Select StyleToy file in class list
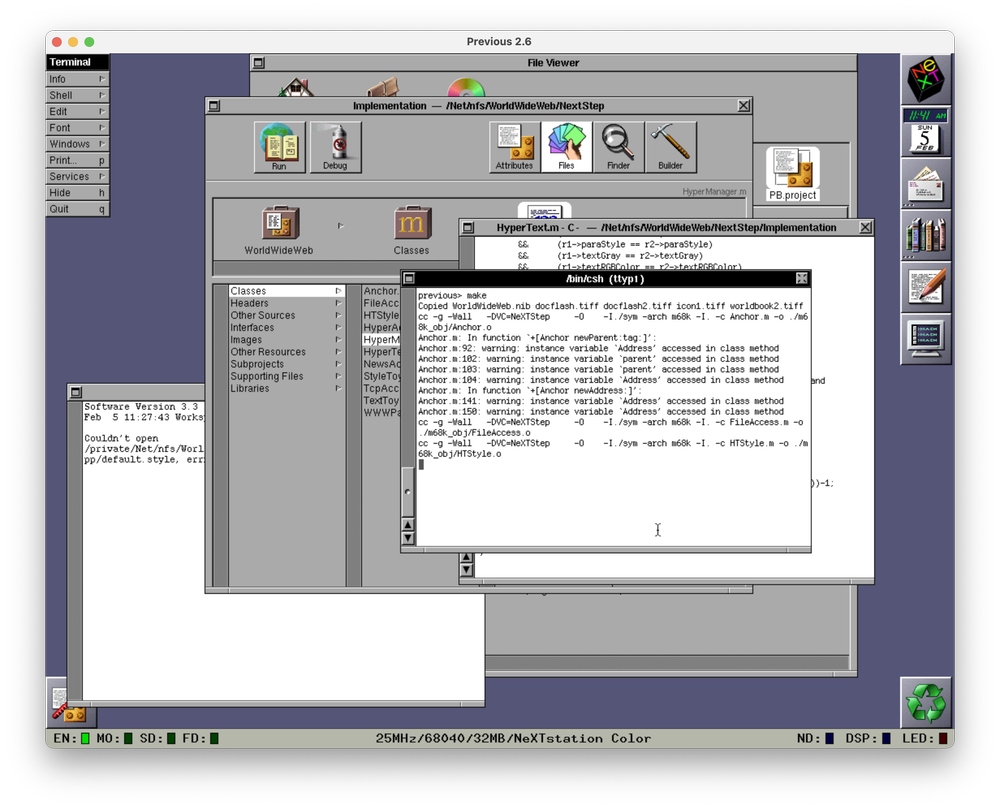This screenshot has height=808, width=1000. (381, 376)
